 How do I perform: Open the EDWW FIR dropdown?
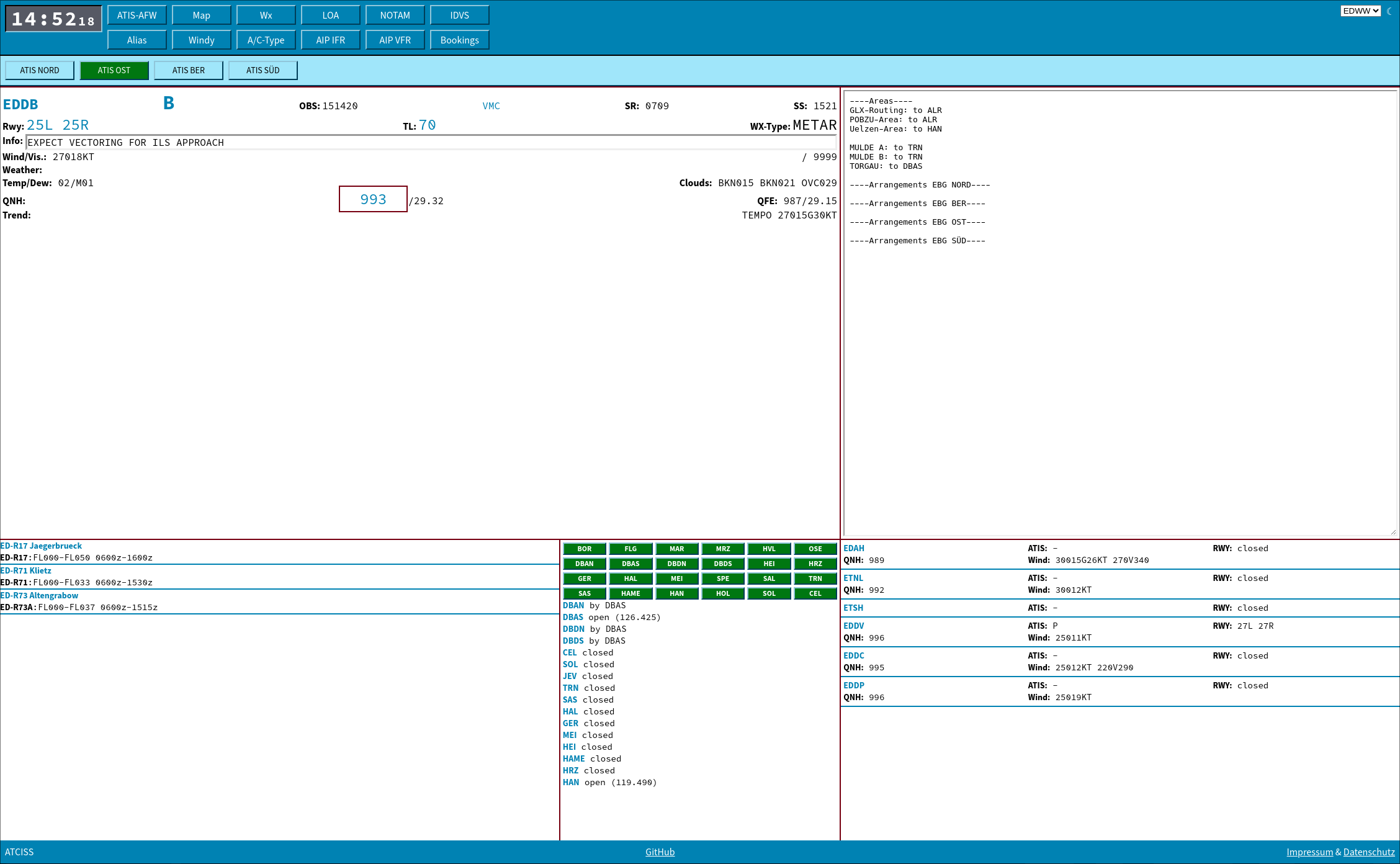tap(1360, 11)
